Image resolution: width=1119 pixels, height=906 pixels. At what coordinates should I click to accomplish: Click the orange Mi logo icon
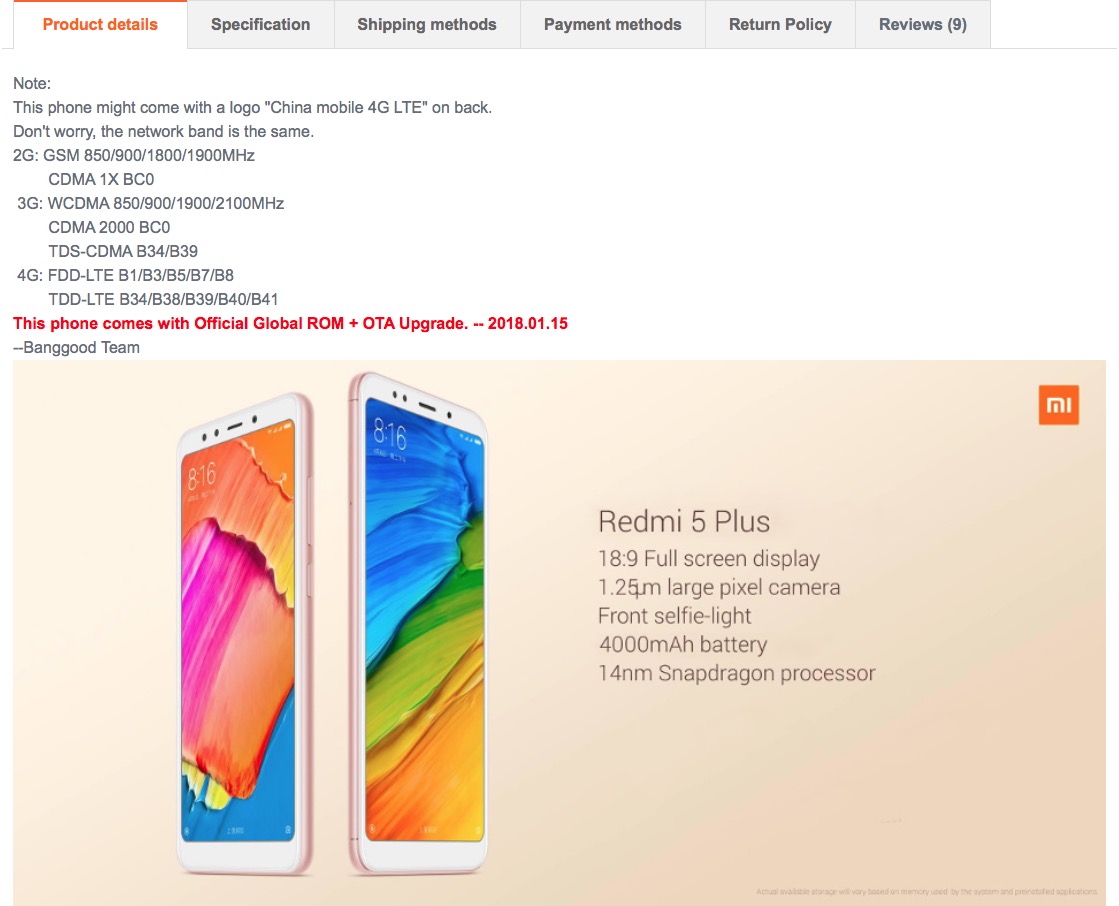(x=1058, y=404)
